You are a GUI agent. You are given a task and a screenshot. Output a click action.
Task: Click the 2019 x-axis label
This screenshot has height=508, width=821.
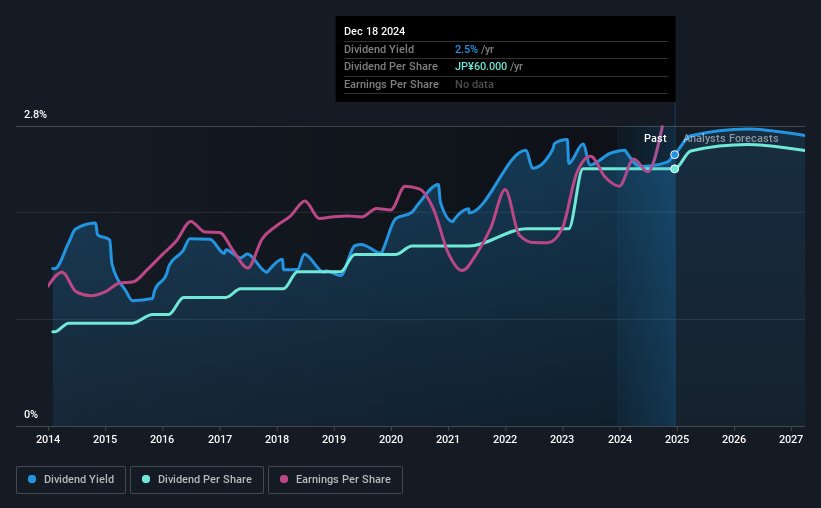point(334,439)
